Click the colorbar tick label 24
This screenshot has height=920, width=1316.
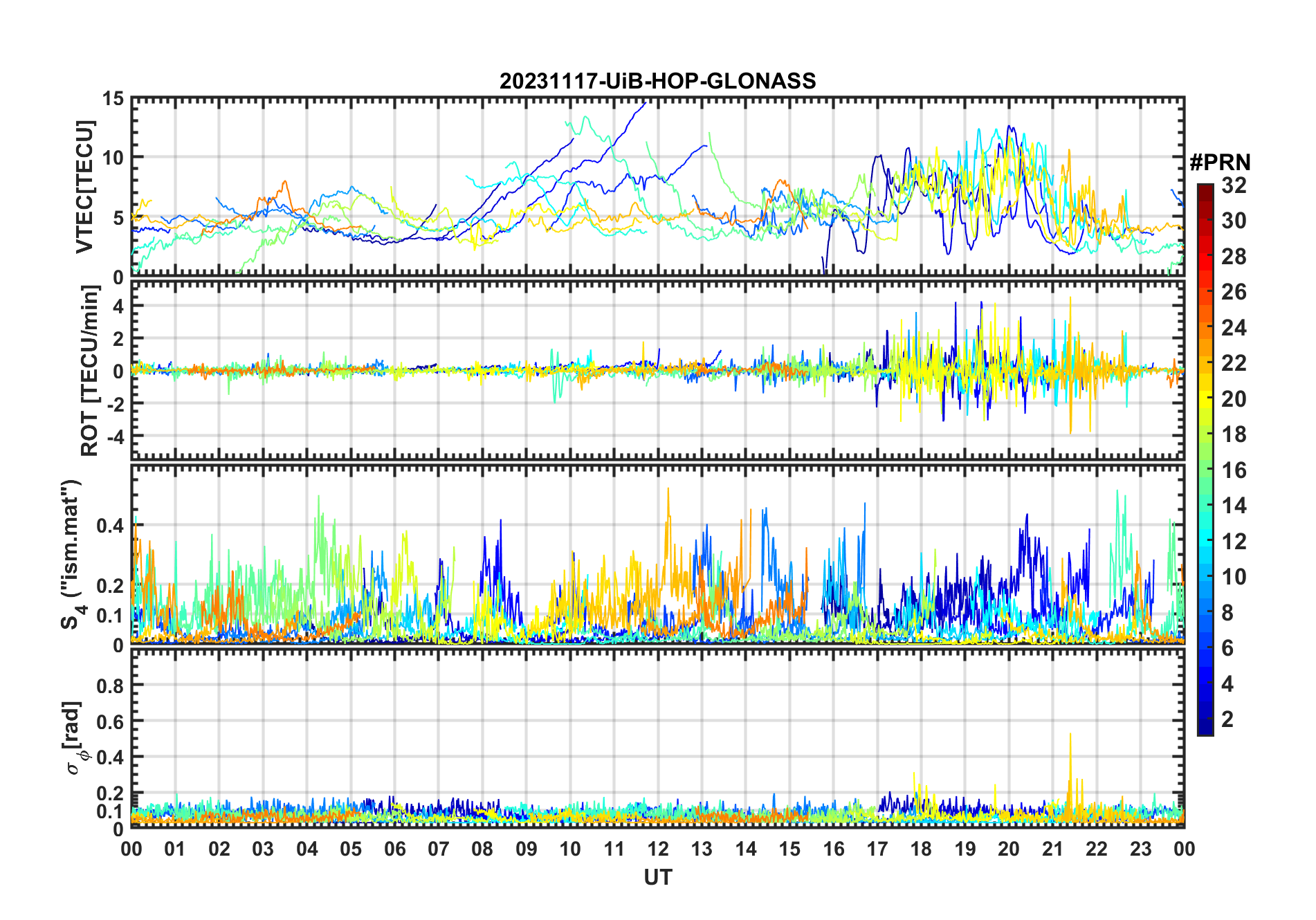coord(1234,328)
